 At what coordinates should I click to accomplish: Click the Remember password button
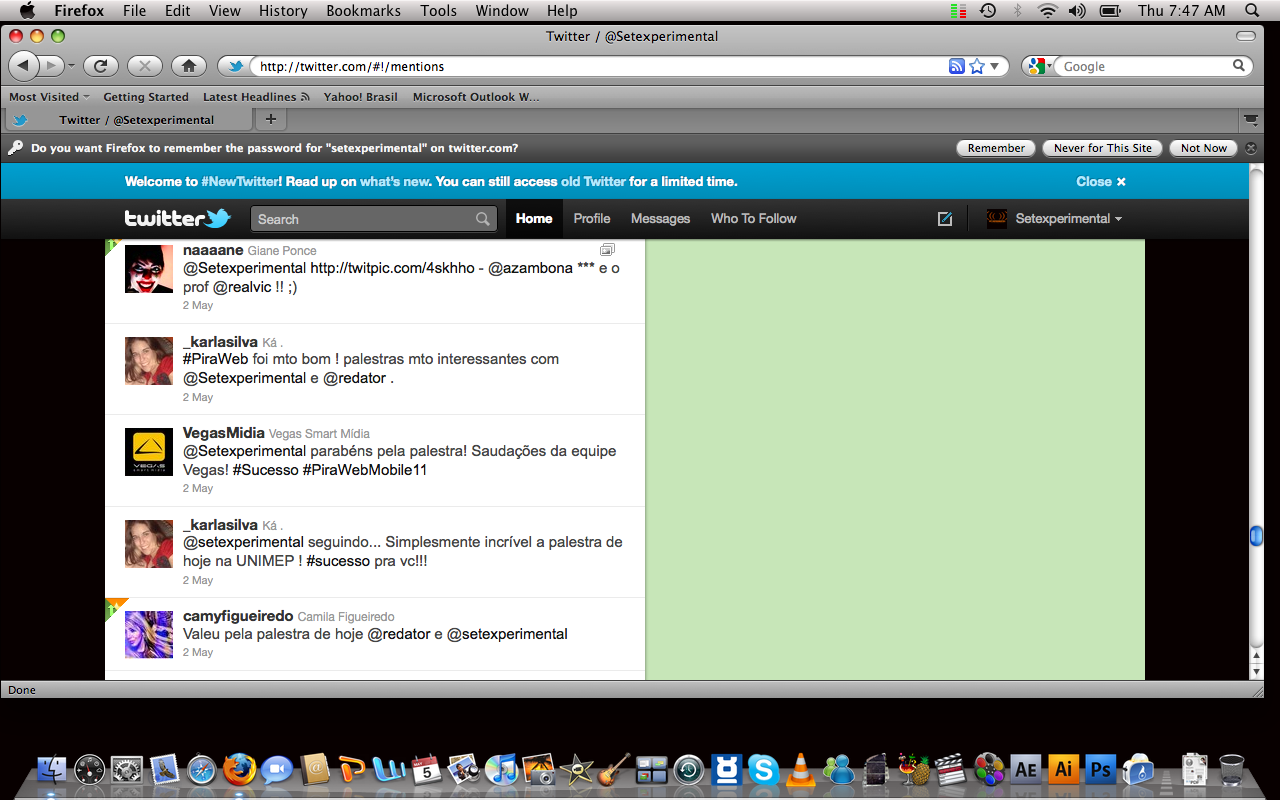click(x=996, y=148)
